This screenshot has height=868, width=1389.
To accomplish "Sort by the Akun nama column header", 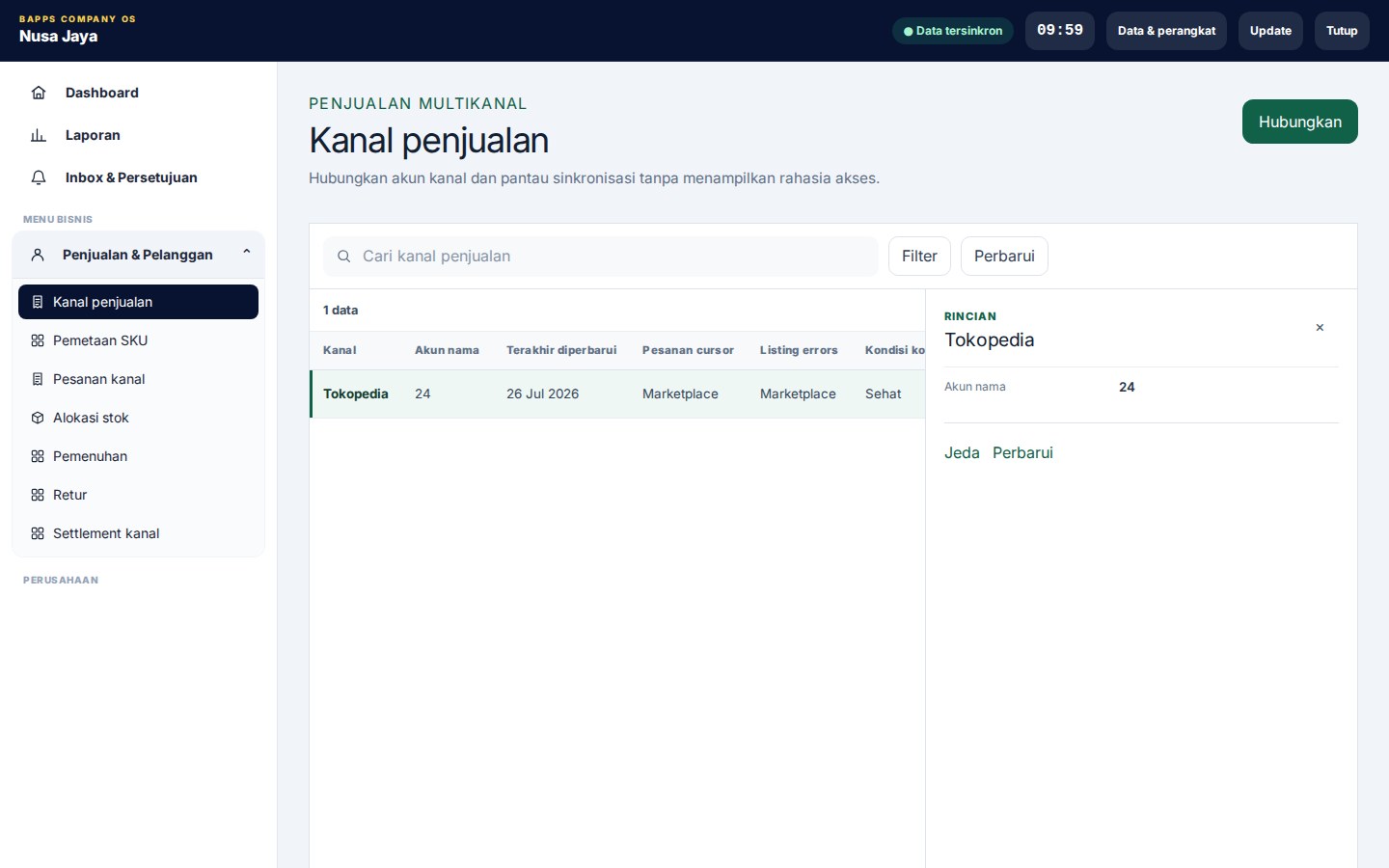I will point(447,350).
